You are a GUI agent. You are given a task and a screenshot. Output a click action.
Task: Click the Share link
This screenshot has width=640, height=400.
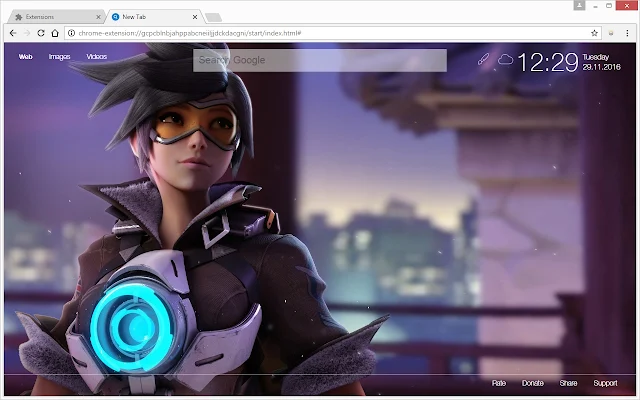568,383
